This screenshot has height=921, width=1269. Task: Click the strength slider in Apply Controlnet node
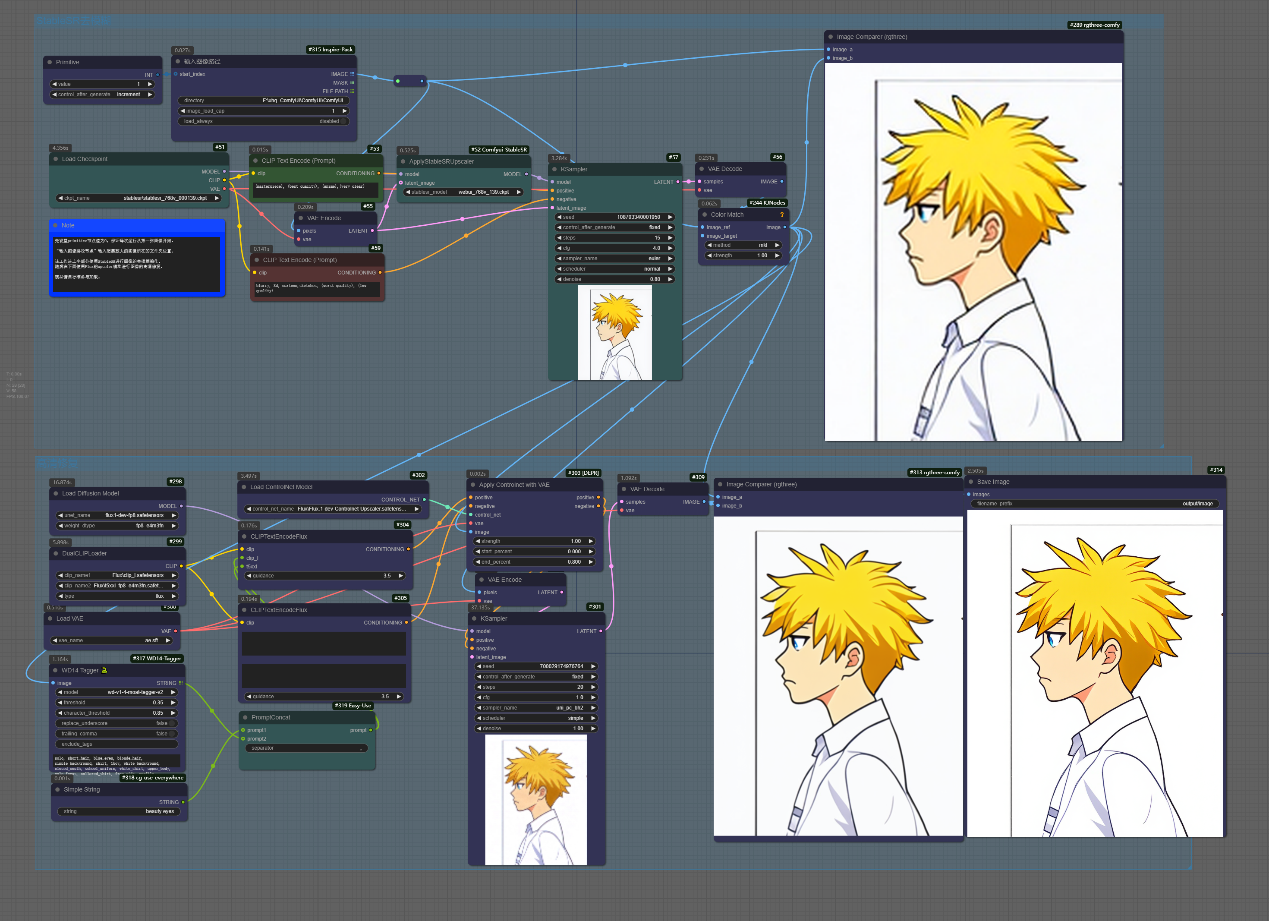tap(535, 542)
